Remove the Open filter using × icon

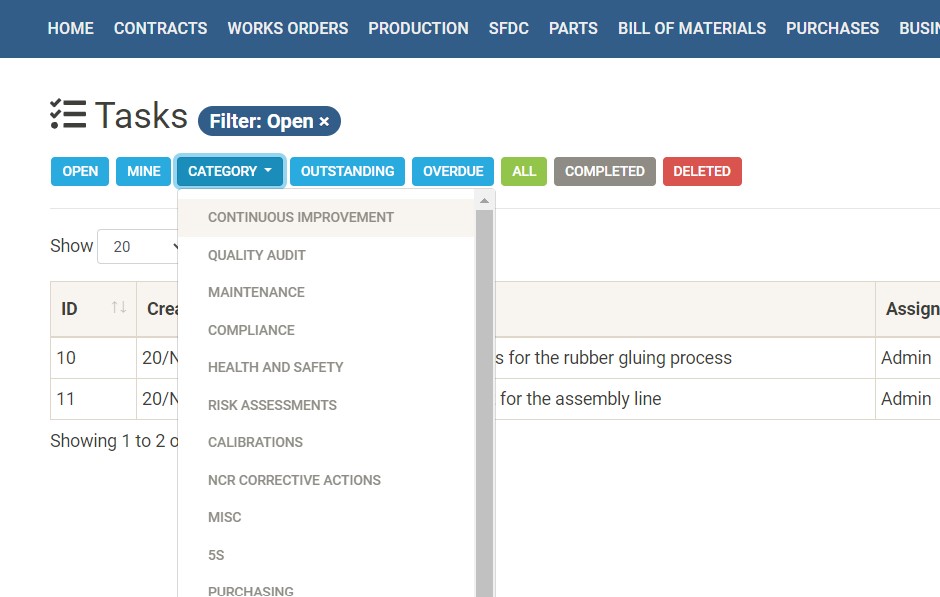pyautogui.click(x=324, y=122)
